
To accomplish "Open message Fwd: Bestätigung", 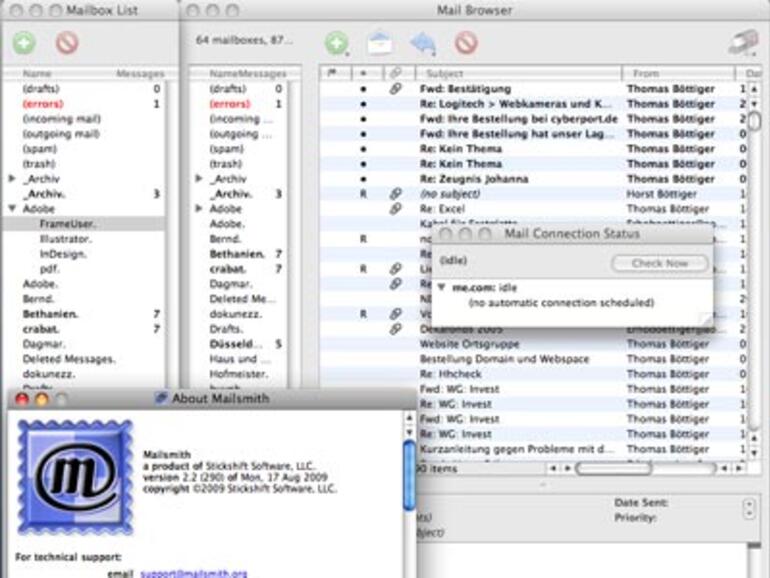I will point(465,89).
